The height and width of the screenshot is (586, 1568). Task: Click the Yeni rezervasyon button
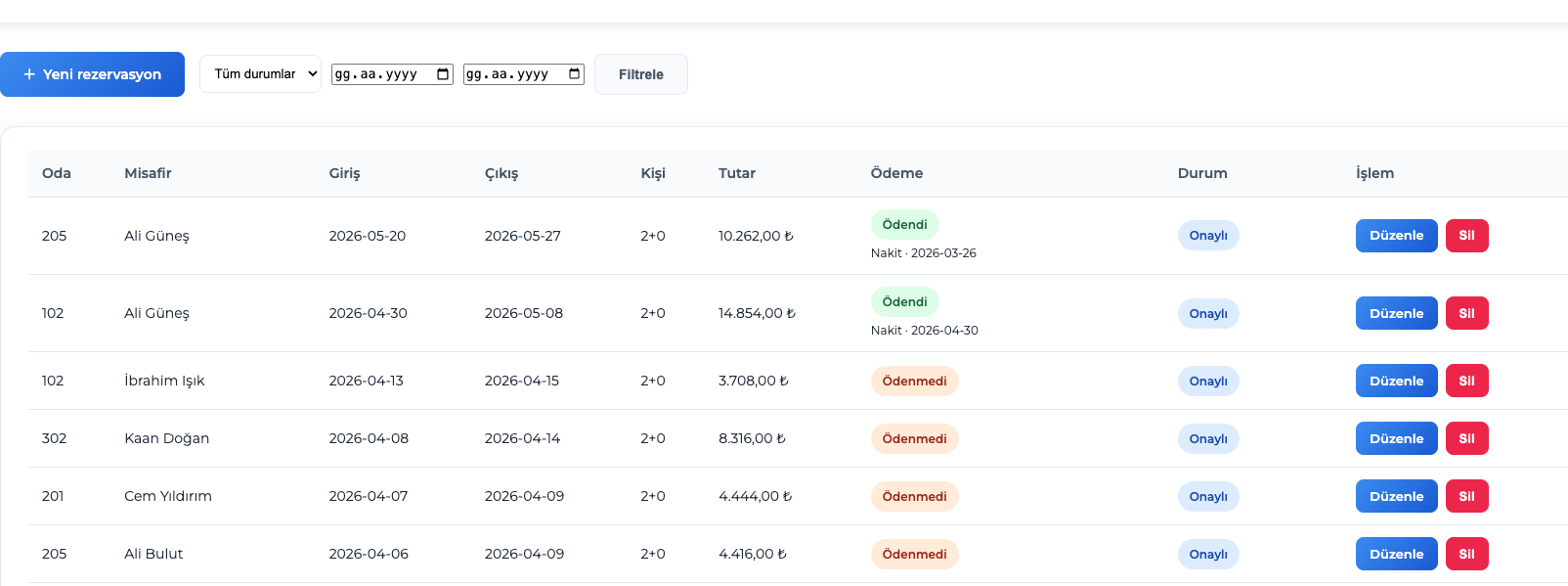point(92,74)
